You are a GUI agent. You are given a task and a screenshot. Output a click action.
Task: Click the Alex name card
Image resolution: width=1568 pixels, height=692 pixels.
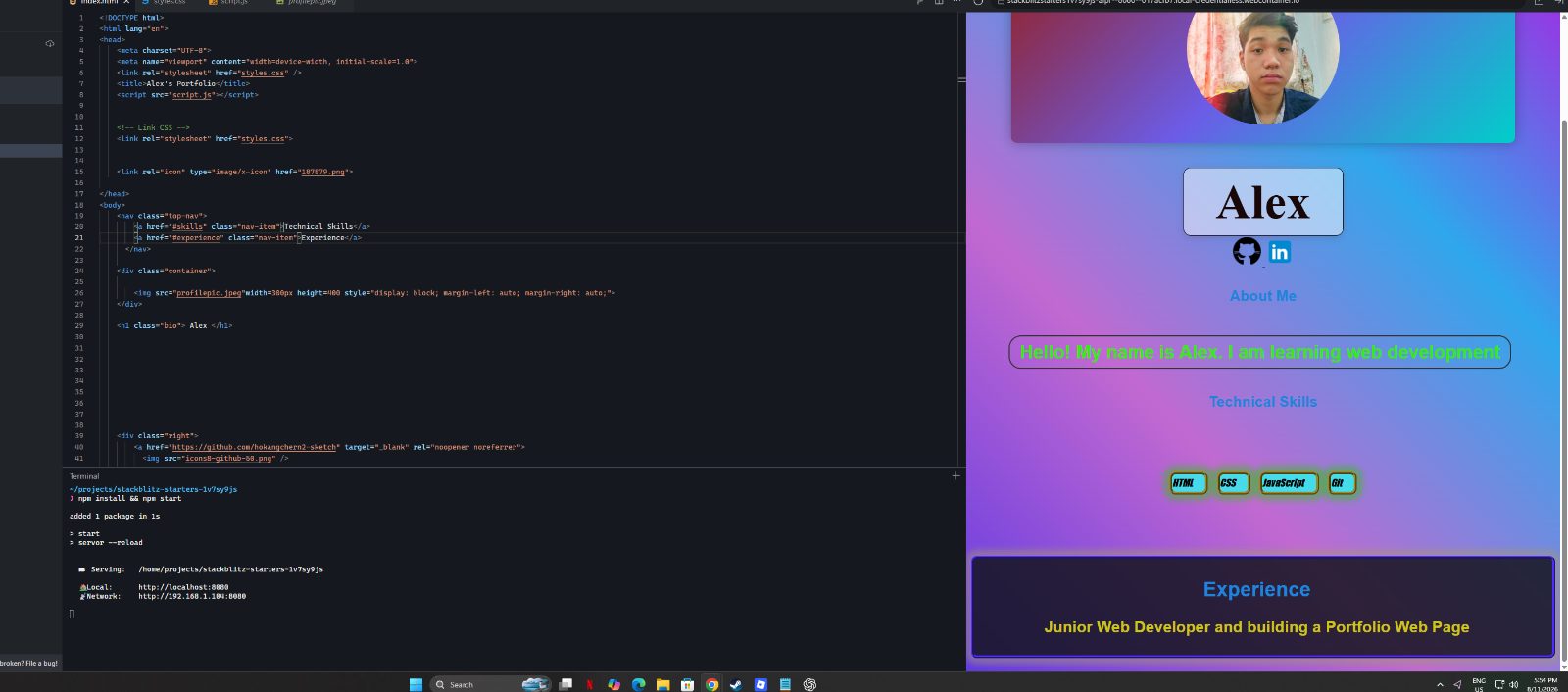coord(1262,202)
